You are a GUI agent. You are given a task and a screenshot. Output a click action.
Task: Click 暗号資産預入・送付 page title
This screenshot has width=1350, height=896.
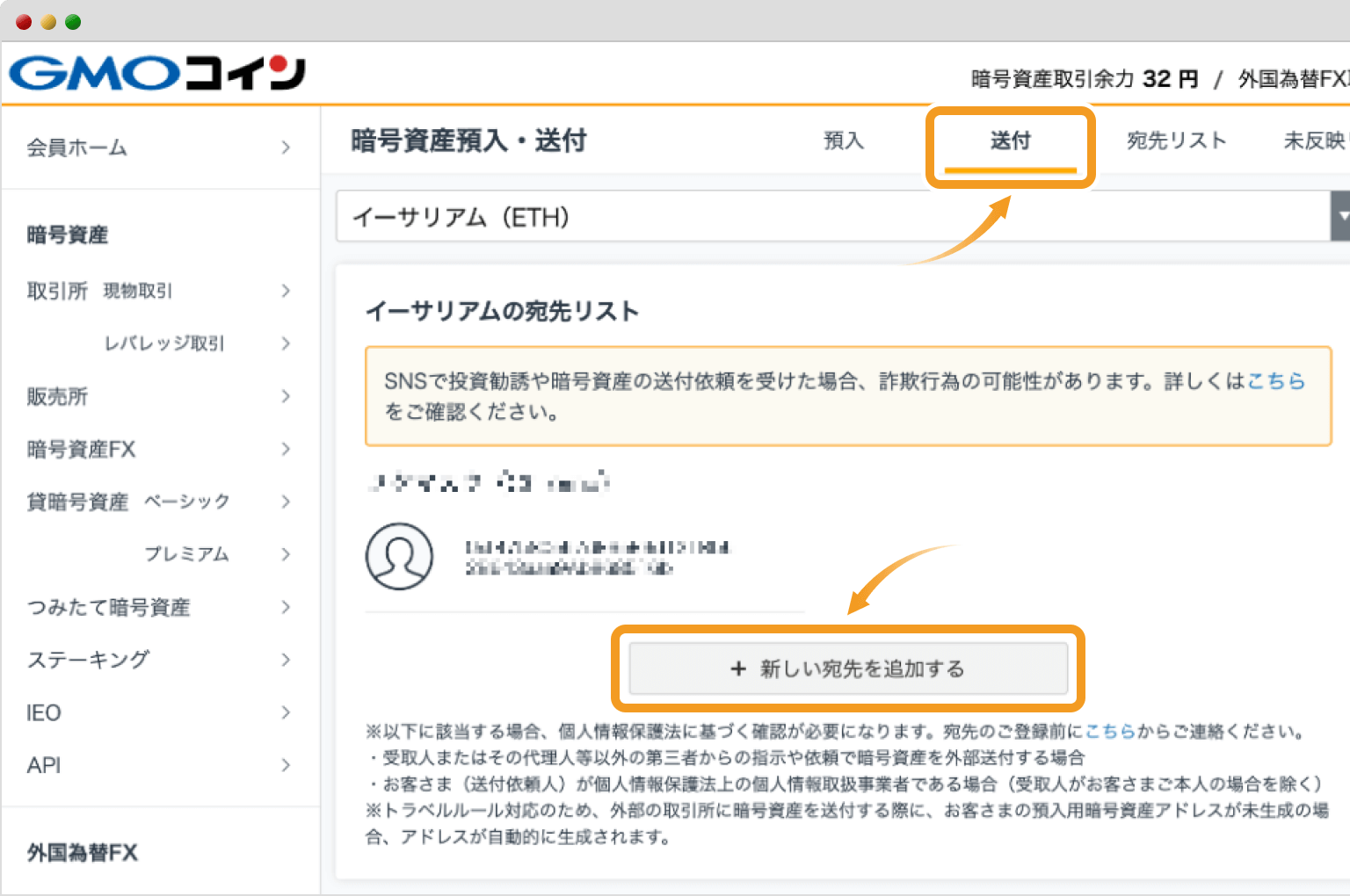468,141
